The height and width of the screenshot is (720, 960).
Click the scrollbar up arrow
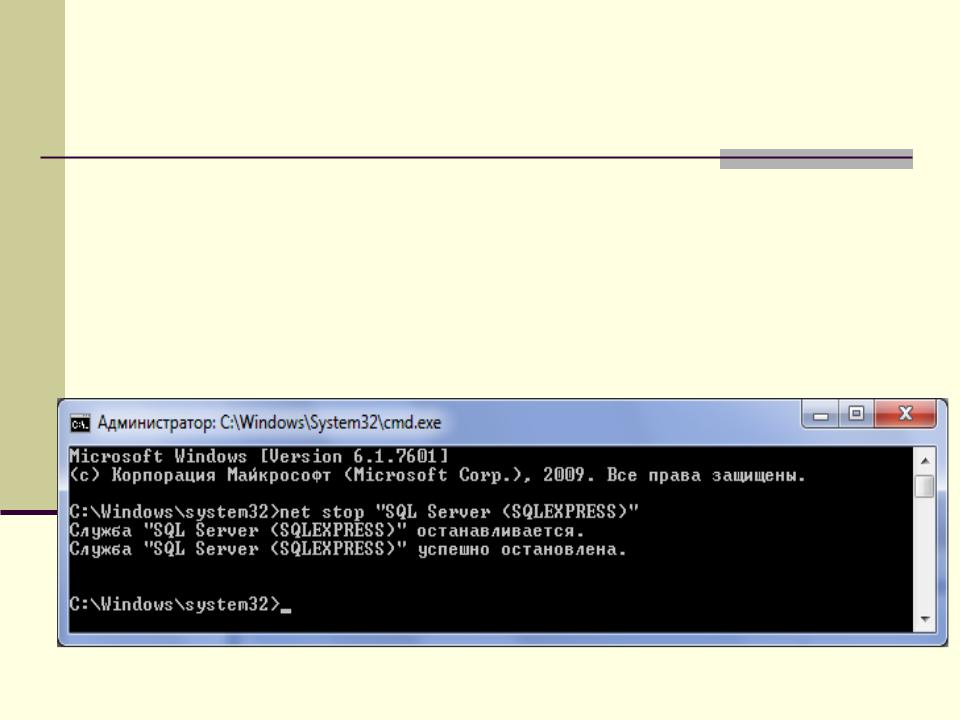pos(924,460)
